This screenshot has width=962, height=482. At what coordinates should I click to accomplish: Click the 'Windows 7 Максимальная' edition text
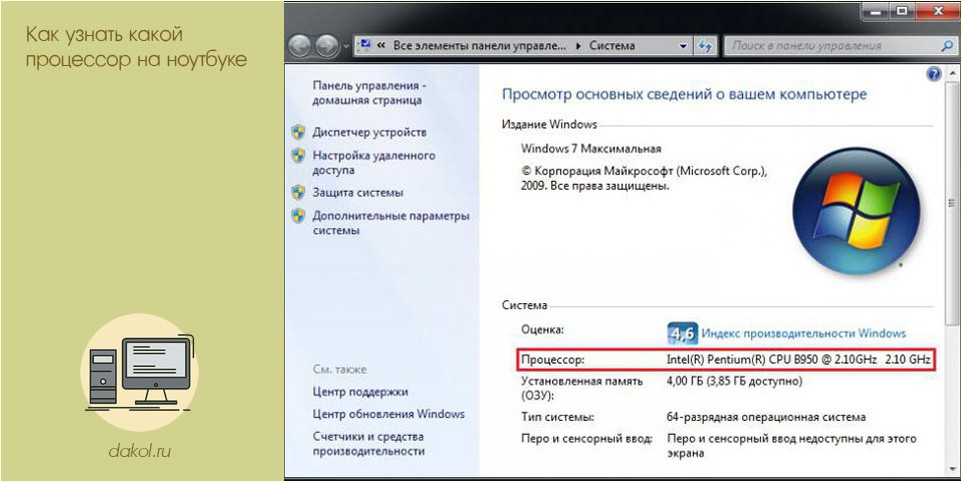coord(591,148)
